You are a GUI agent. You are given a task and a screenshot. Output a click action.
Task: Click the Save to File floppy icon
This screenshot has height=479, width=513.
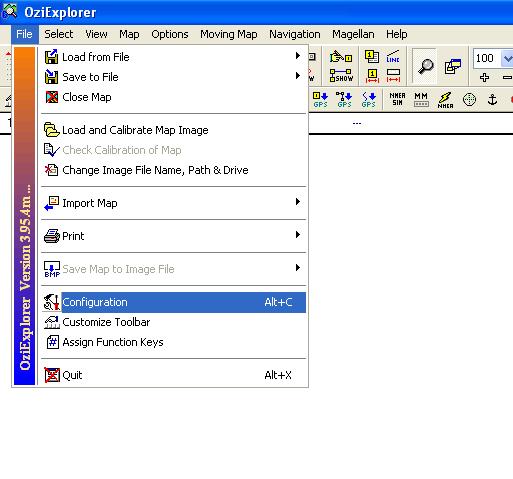(51, 77)
